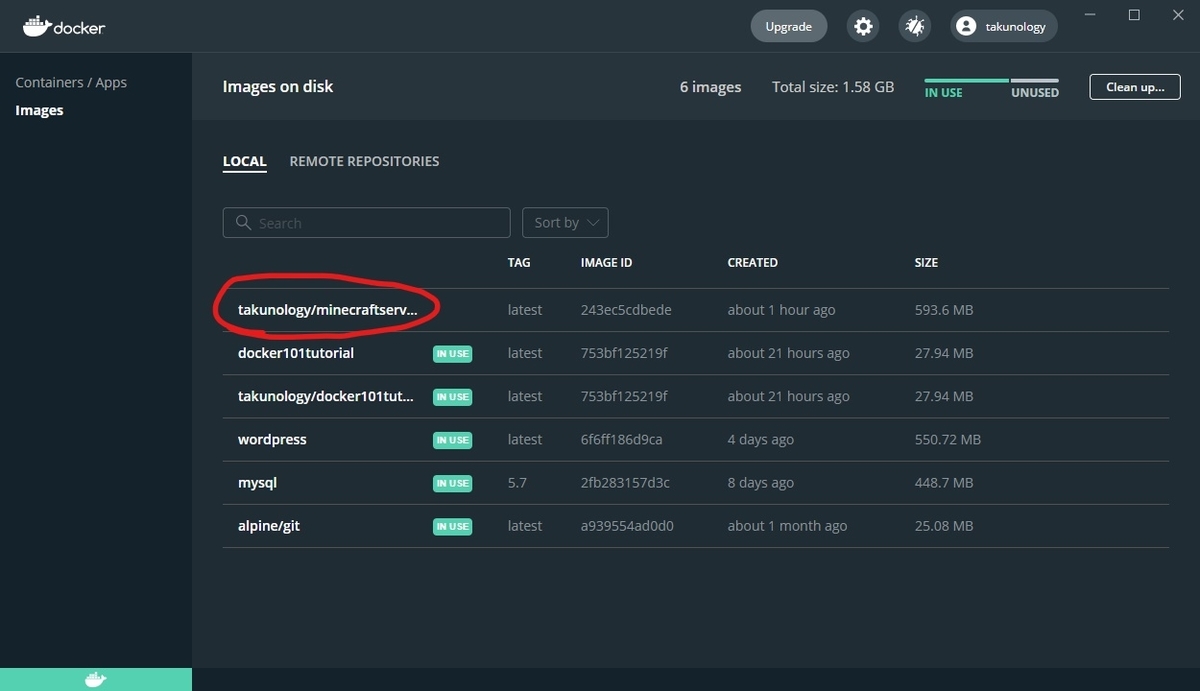Select the mysql image name
Viewport: 1200px width, 691px height.
click(x=257, y=482)
